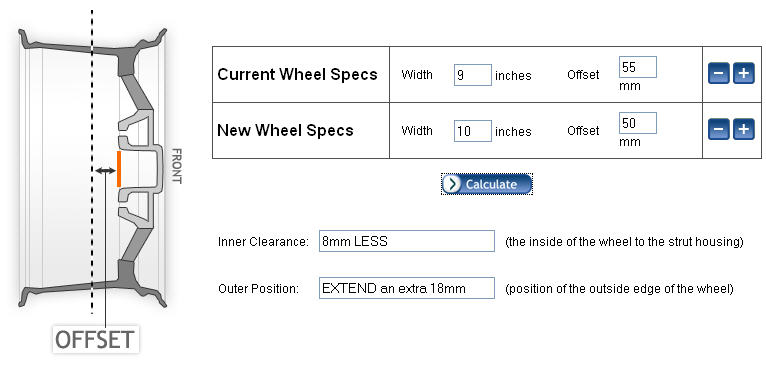Click the Calculate button
The image size is (766, 365).
pyautogui.click(x=487, y=184)
